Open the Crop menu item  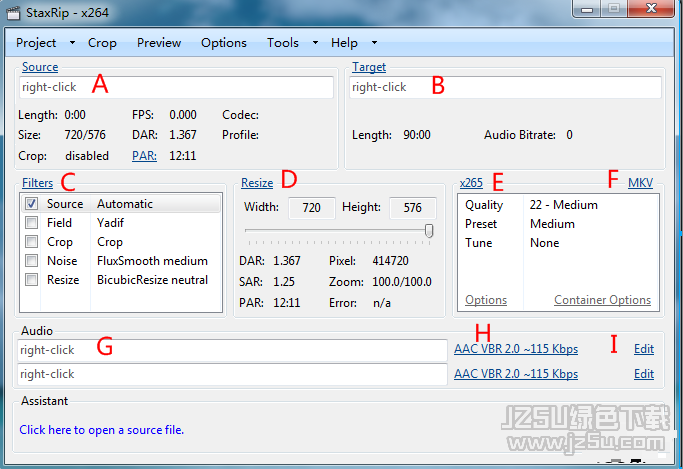coord(102,43)
